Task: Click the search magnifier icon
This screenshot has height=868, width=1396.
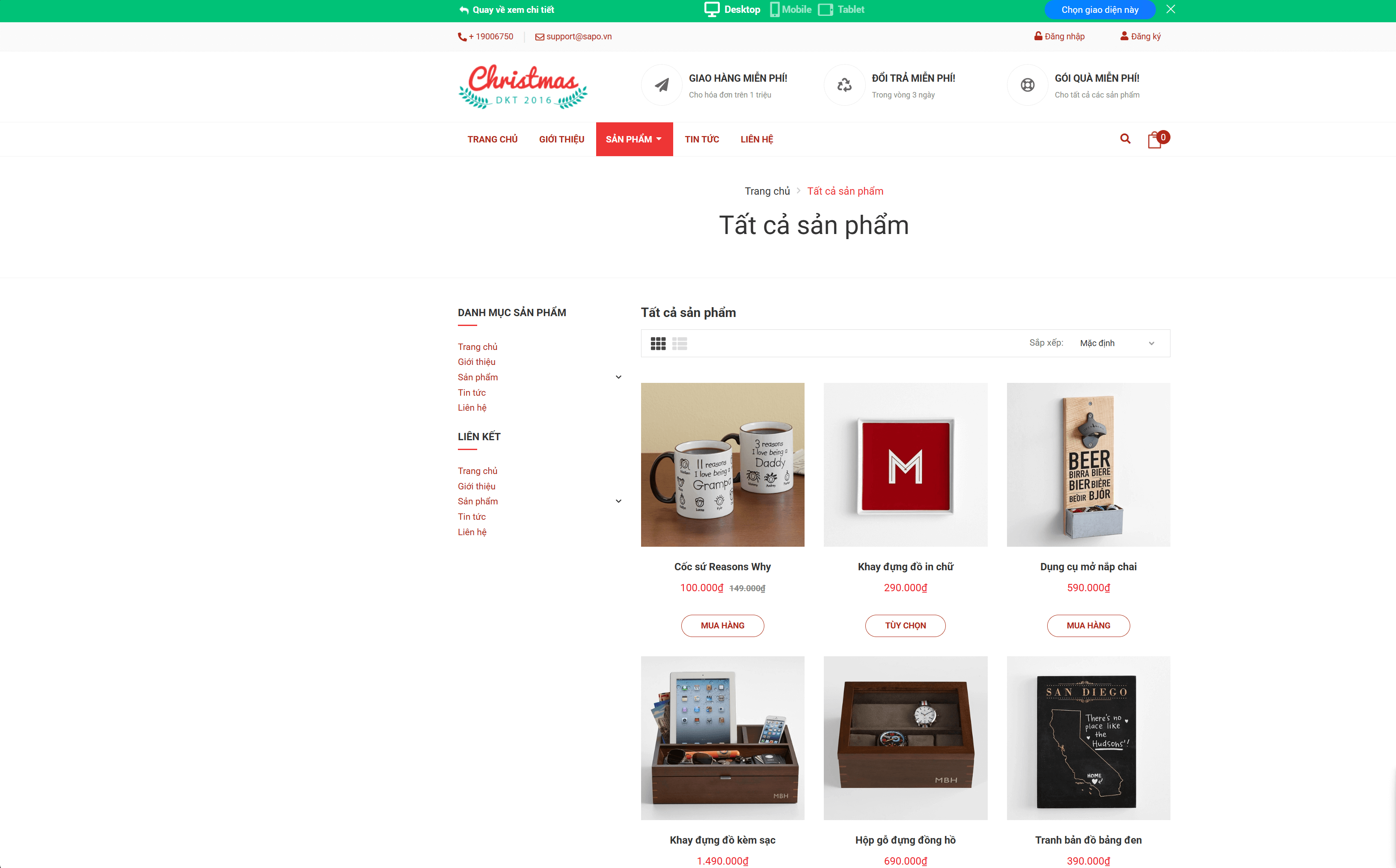Action: pyautogui.click(x=1125, y=139)
